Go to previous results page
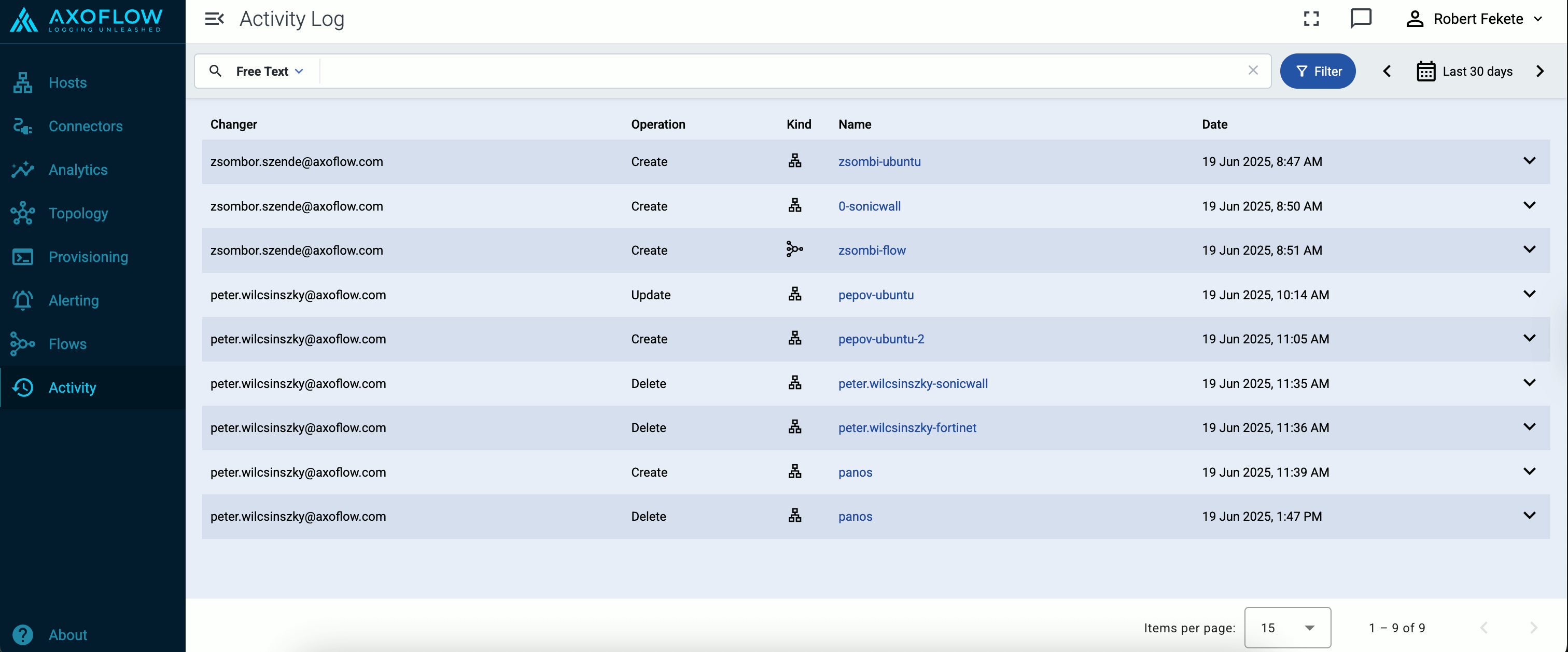The width and height of the screenshot is (1568, 652). (x=1483, y=627)
